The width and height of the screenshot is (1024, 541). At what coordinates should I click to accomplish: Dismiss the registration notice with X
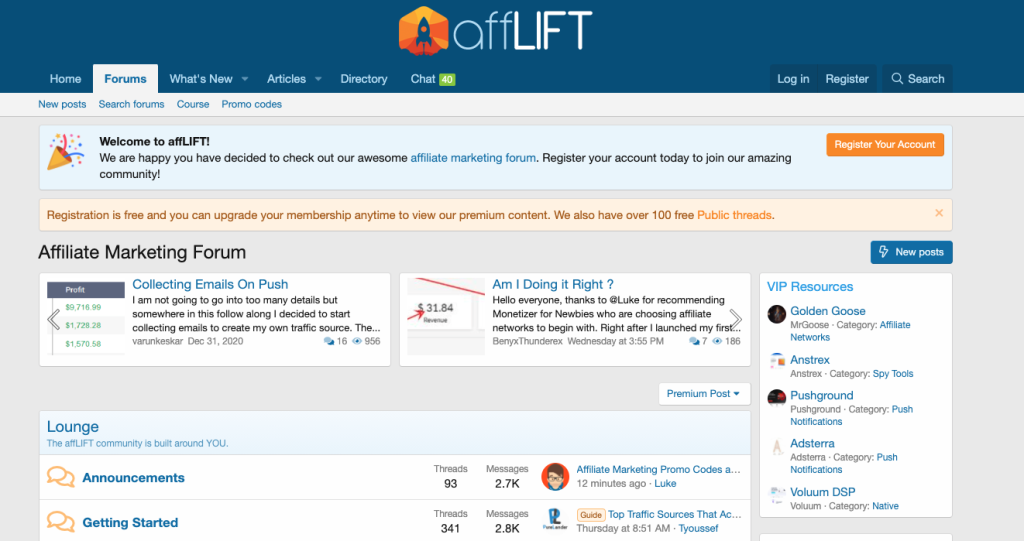[x=938, y=213]
